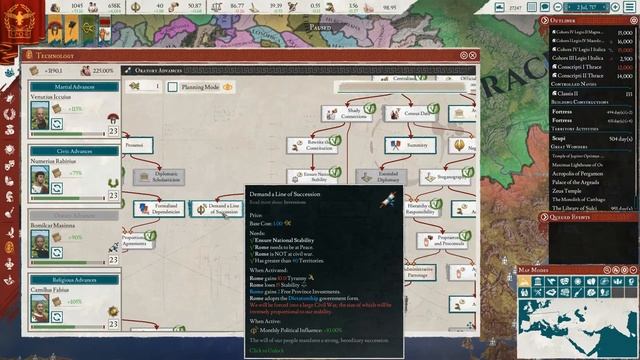Click Camillus Fabius character portrait
Viewport: 640px width, 360px height.
tap(40, 309)
